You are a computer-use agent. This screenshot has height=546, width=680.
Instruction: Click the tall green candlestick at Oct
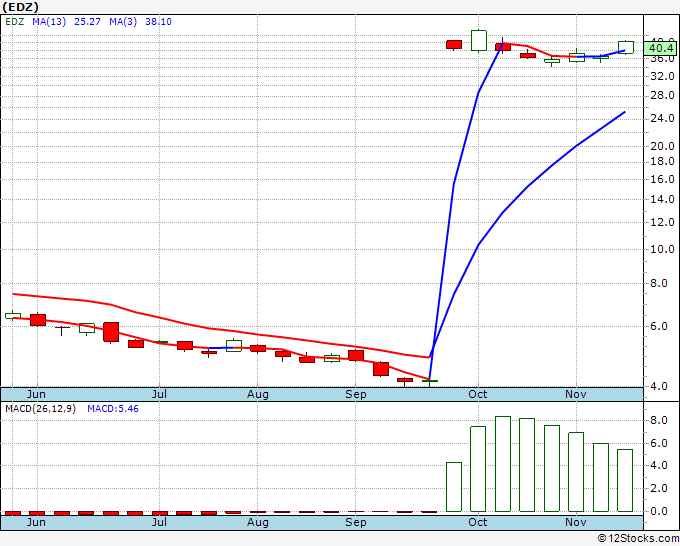point(479,41)
